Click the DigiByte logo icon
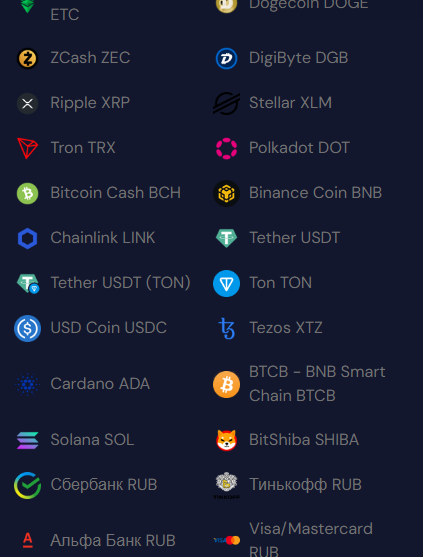 point(226,58)
